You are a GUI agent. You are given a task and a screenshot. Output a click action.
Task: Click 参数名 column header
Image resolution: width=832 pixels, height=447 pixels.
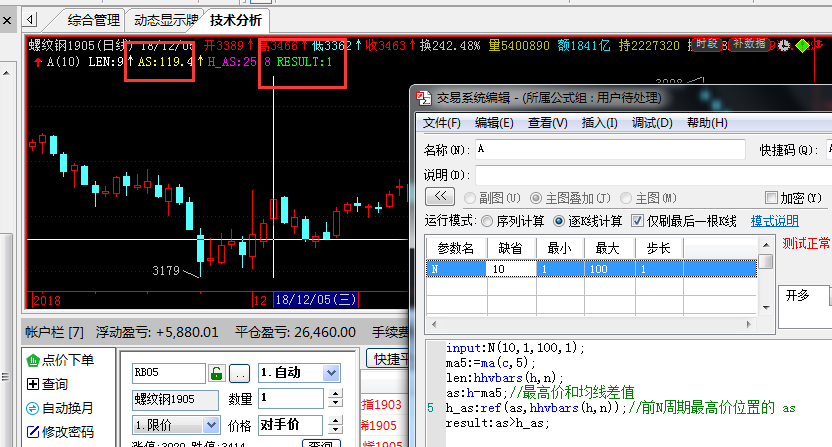[456, 248]
